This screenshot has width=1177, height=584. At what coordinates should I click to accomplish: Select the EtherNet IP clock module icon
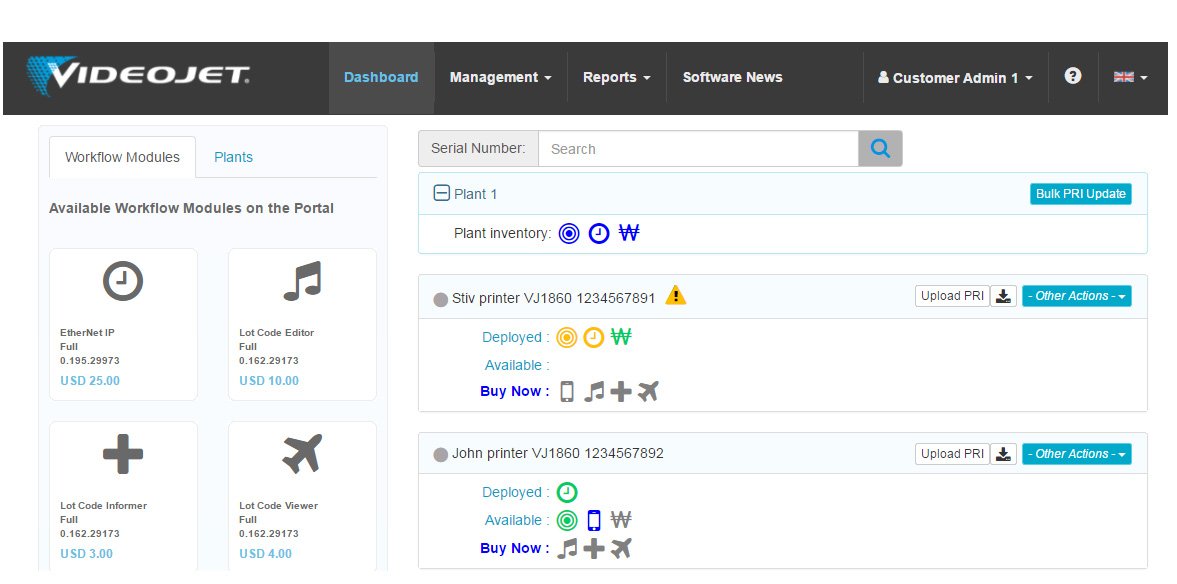(123, 281)
